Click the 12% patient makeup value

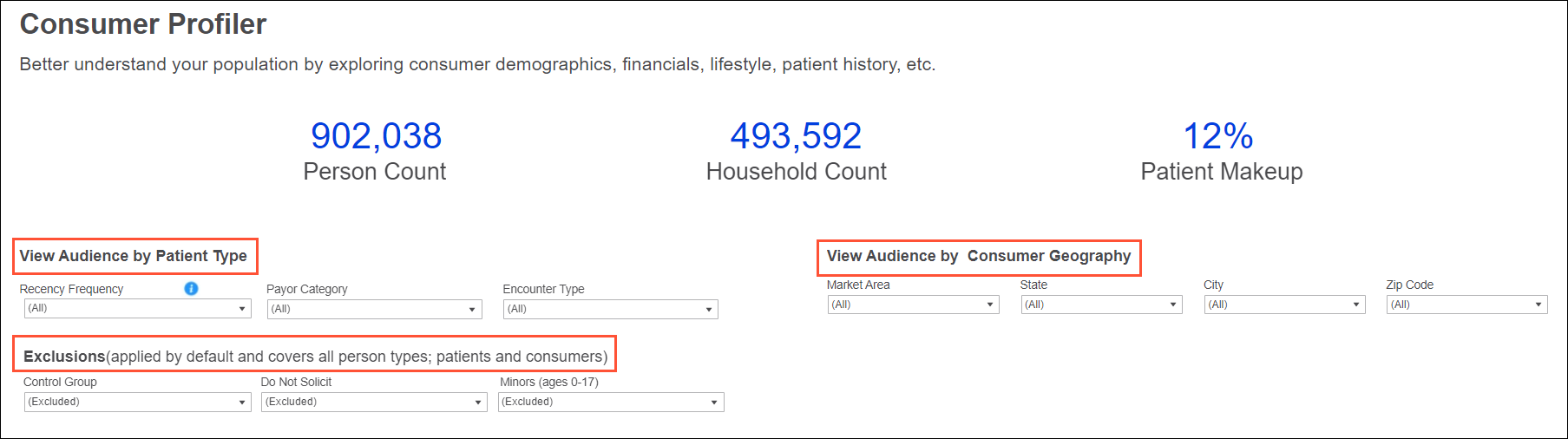(1218, 136)
